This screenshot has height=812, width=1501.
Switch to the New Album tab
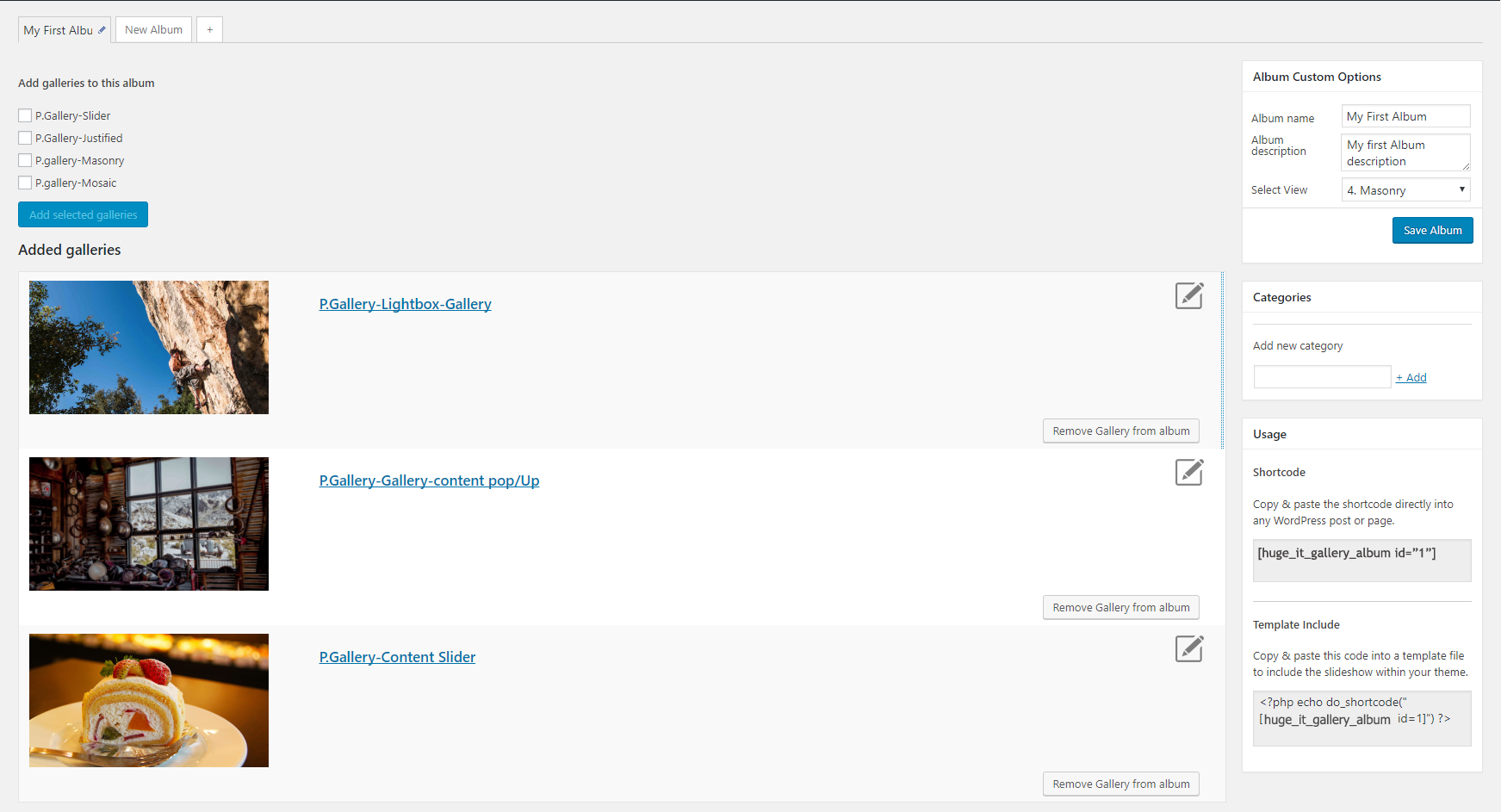point(153,30)
